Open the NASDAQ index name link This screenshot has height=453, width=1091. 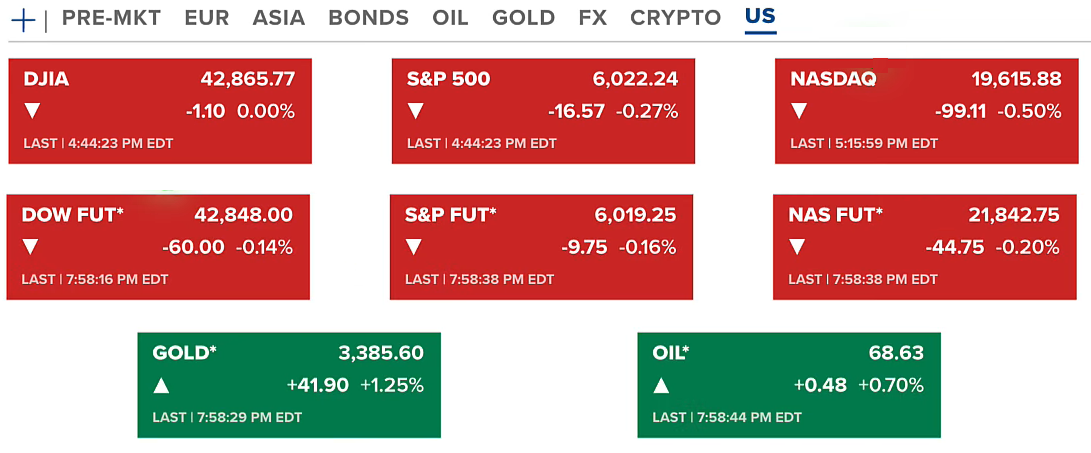point(833,79)
